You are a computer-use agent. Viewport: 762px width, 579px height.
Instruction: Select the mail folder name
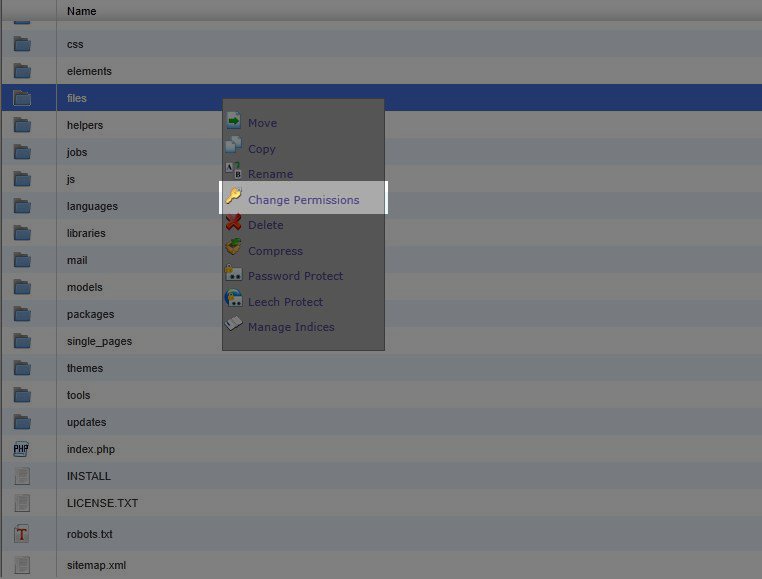coord(77,260)
